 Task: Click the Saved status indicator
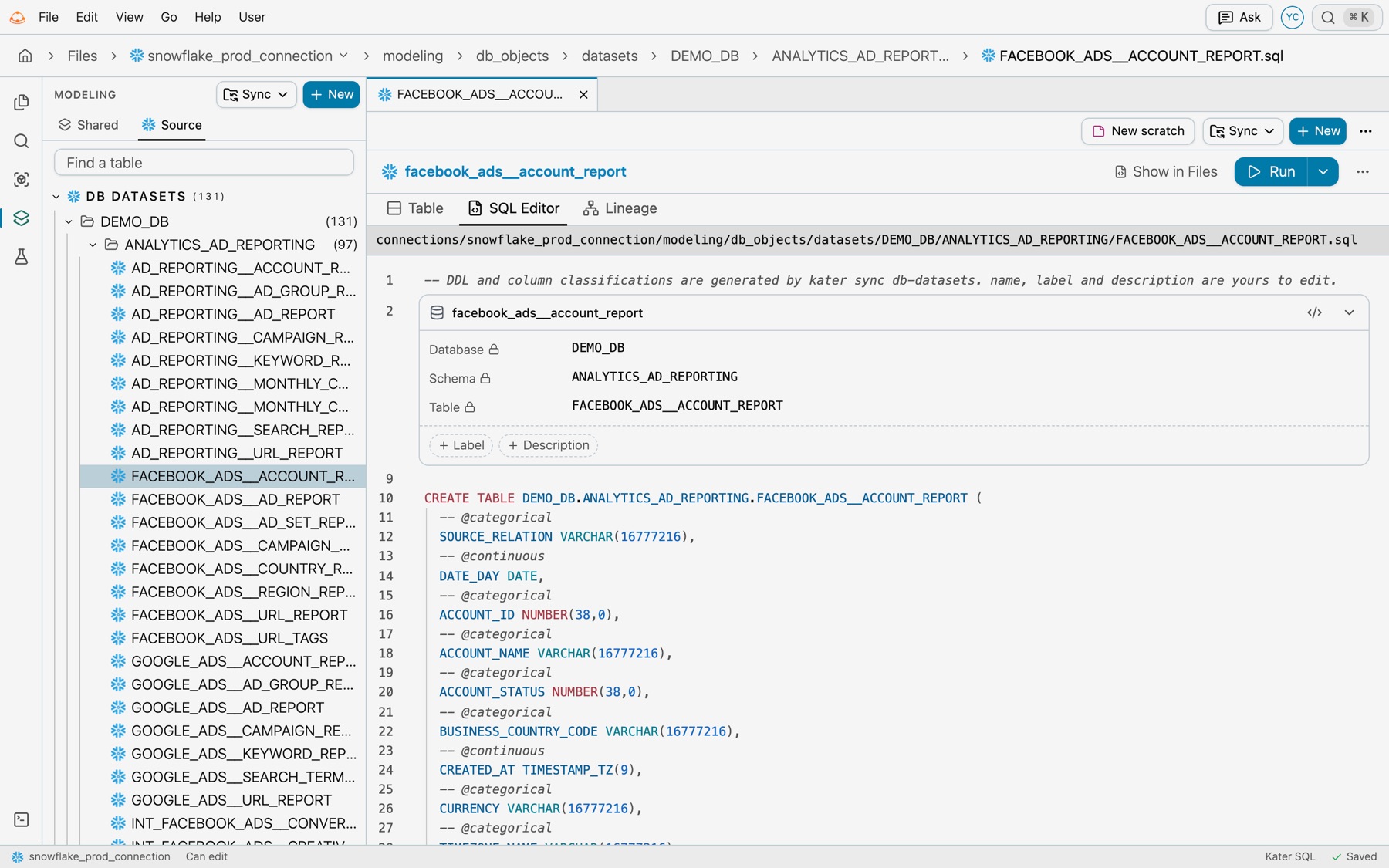[1354, 856]
